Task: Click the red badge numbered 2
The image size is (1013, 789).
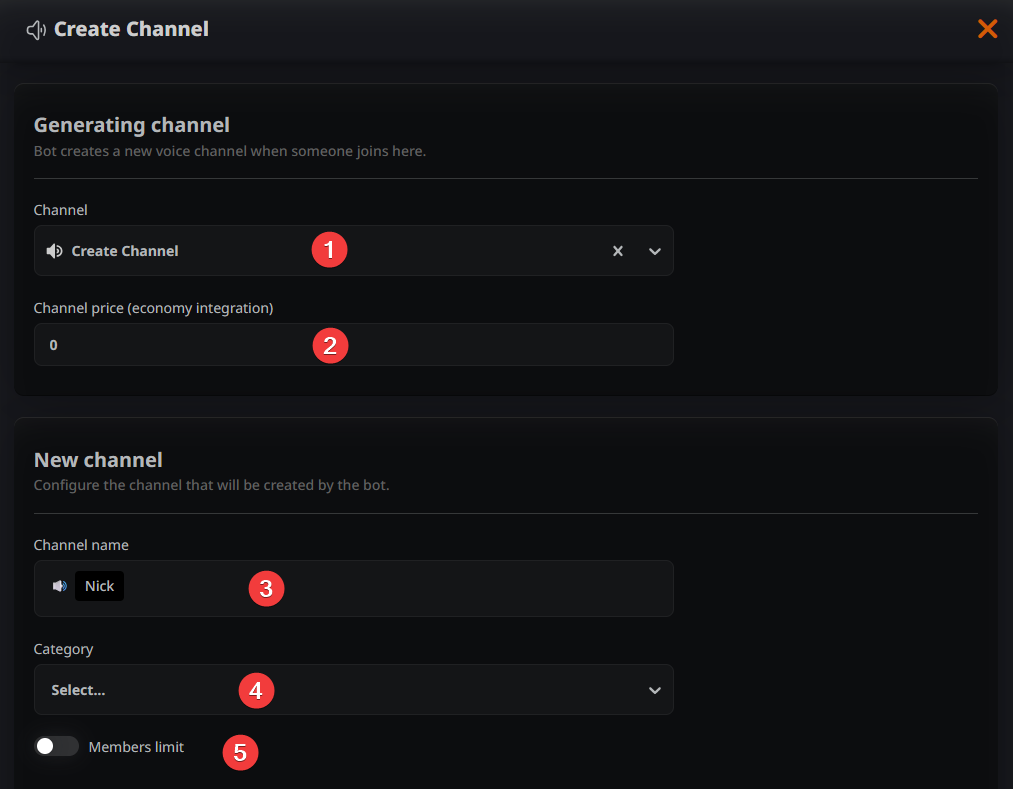Action: coord(330,346)
